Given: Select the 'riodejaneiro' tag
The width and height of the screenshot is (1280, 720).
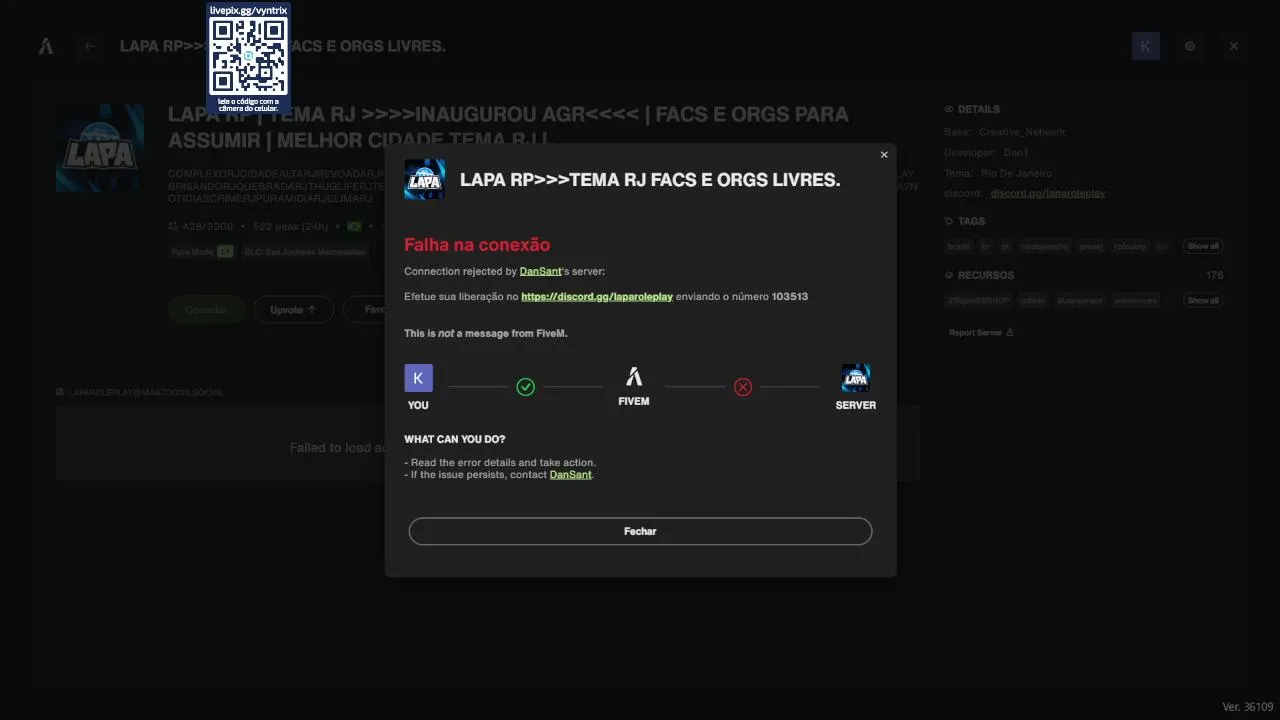Looking at the screenshot, I should pos(1045,246).
